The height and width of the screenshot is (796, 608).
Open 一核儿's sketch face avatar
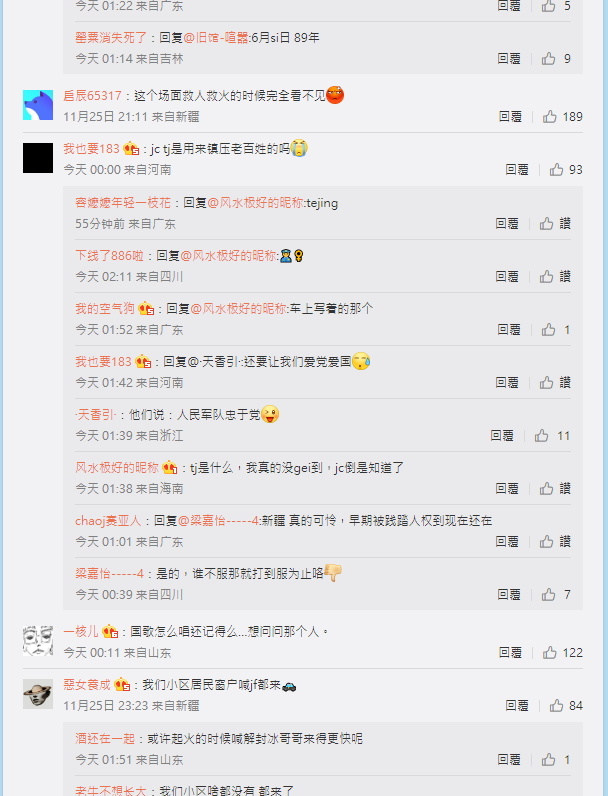coord(38,641)
